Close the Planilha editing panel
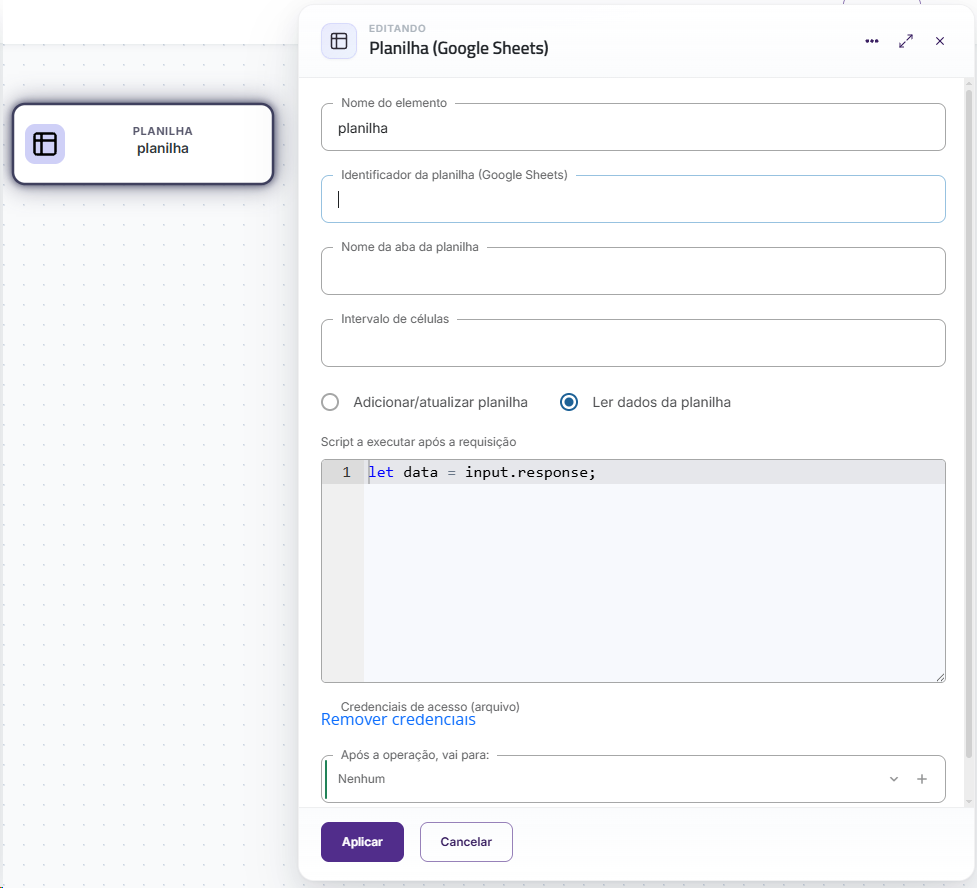The width and height of the screenshot is (977, 888). pyautogui.click(x=940, y=41)
